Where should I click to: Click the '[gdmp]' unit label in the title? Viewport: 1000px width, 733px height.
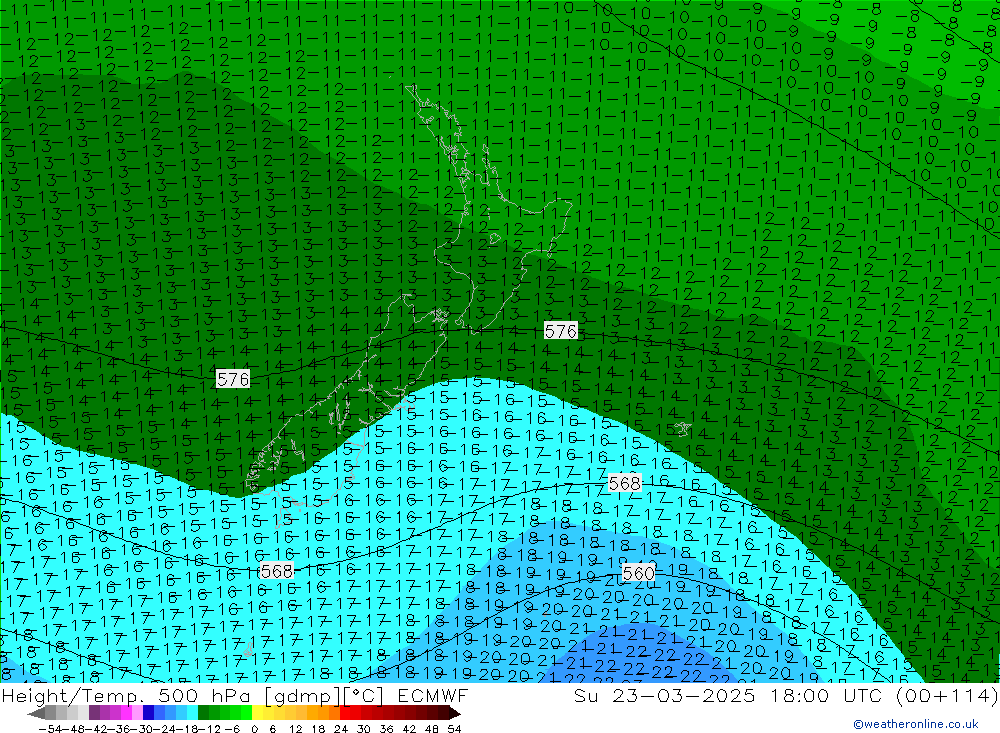tap(303, 696)
